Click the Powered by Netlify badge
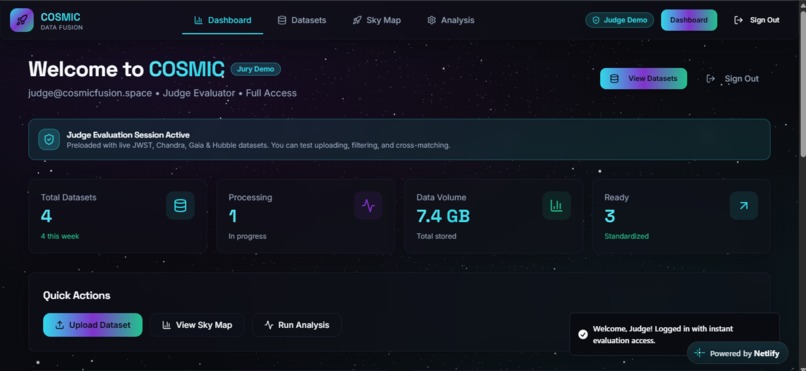The height and width of the screenshot is (371, 806). point(737,353)
